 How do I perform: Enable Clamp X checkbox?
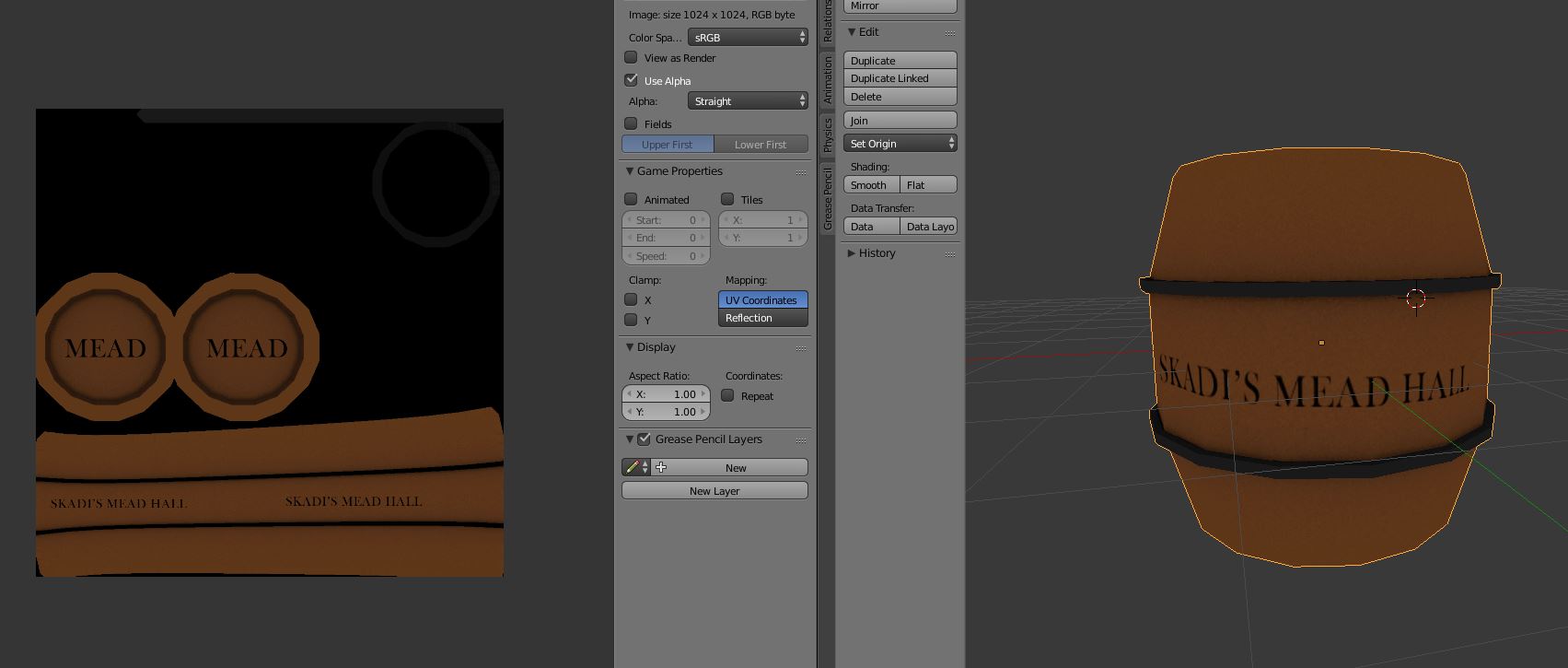pos(631,299)
